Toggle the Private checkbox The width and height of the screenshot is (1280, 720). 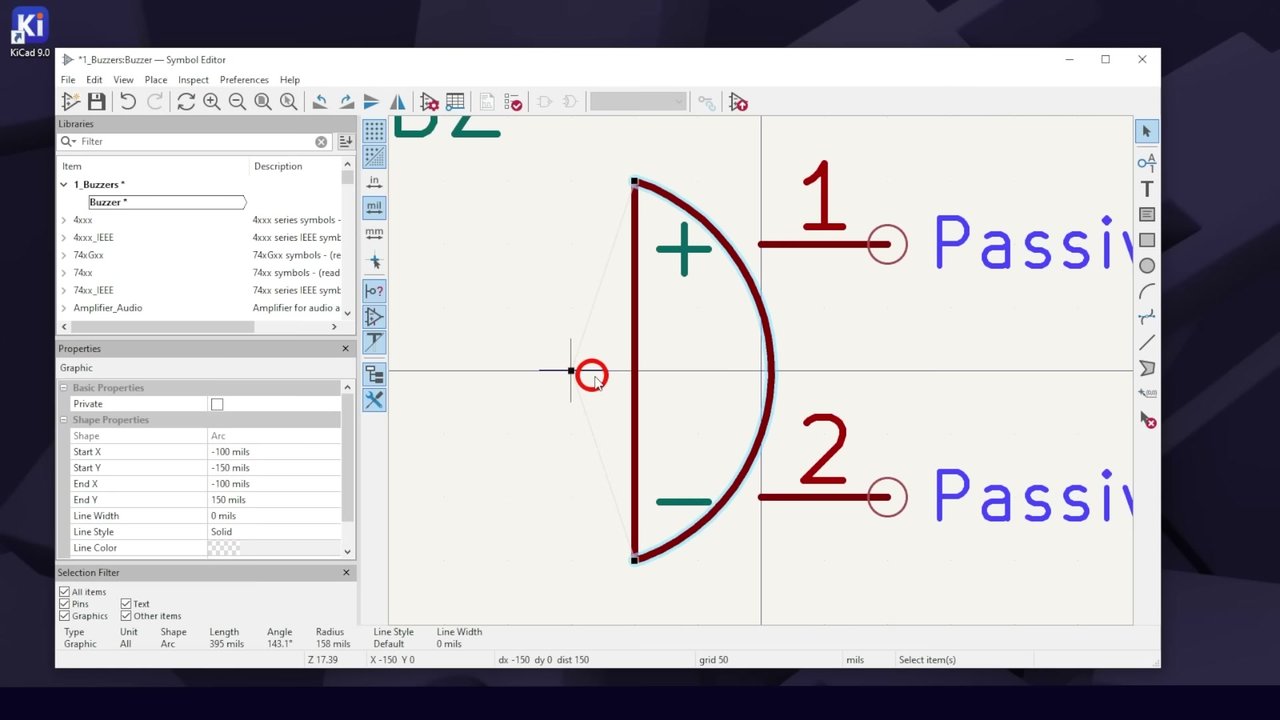pos(217,404)
